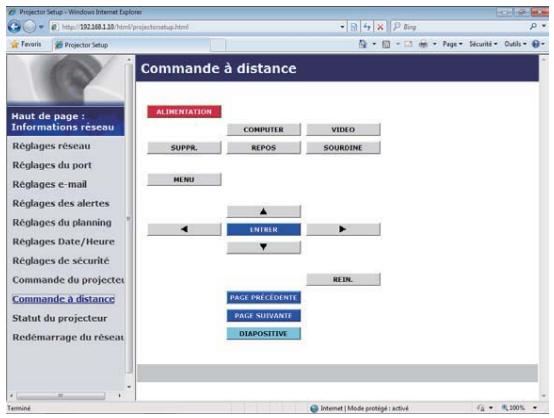This screenshot has height=418, width=554.
Task: Click the Read mail icon
Action: tap(408, 44)
